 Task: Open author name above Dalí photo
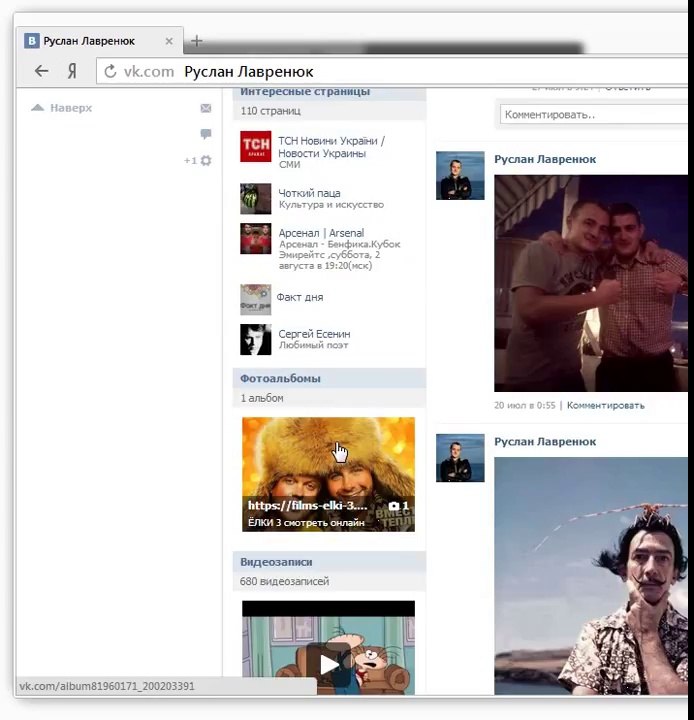click(545, 442)
